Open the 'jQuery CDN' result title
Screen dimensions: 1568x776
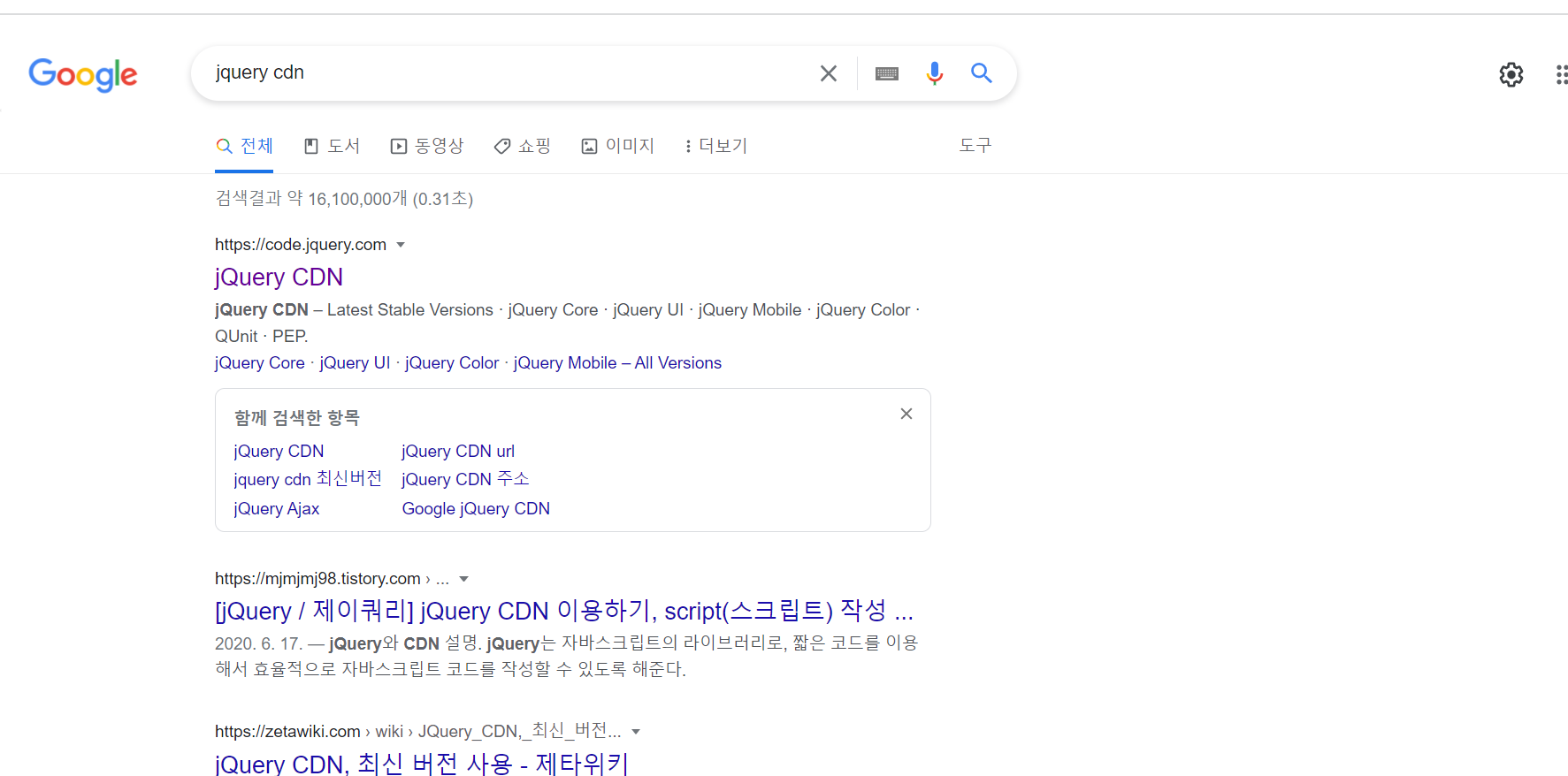point(279,278)
